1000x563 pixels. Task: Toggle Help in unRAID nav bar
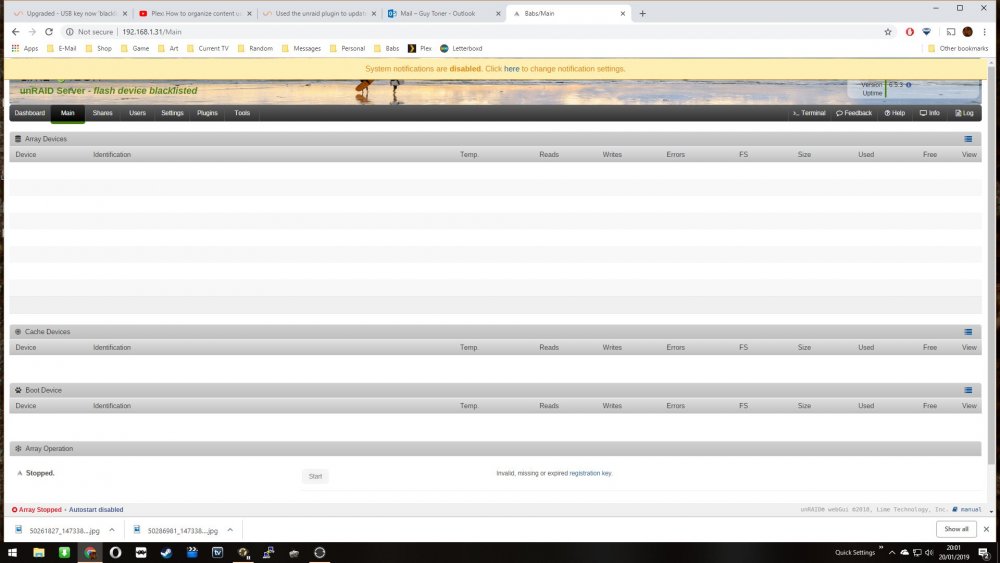click(894, 113)
